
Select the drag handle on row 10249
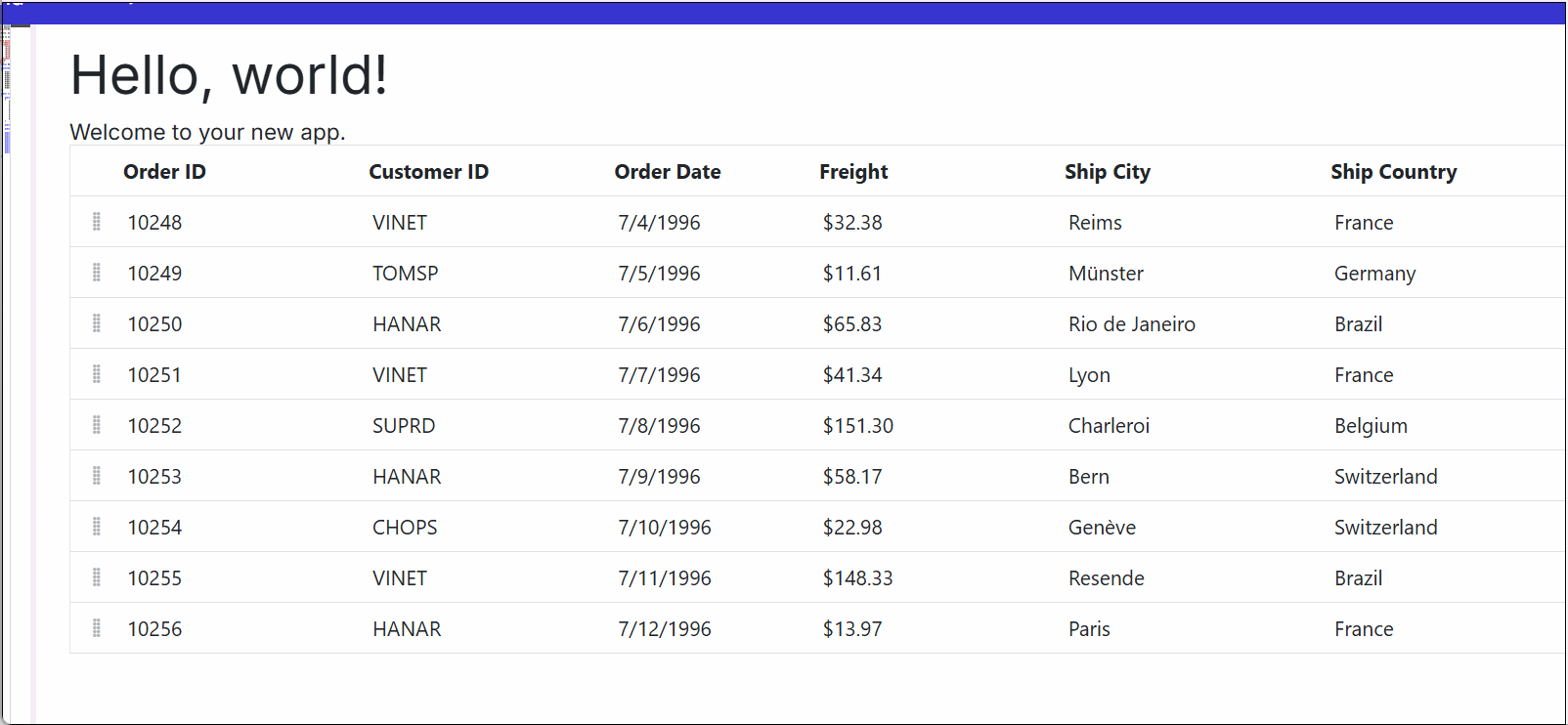tap(97, 273)
